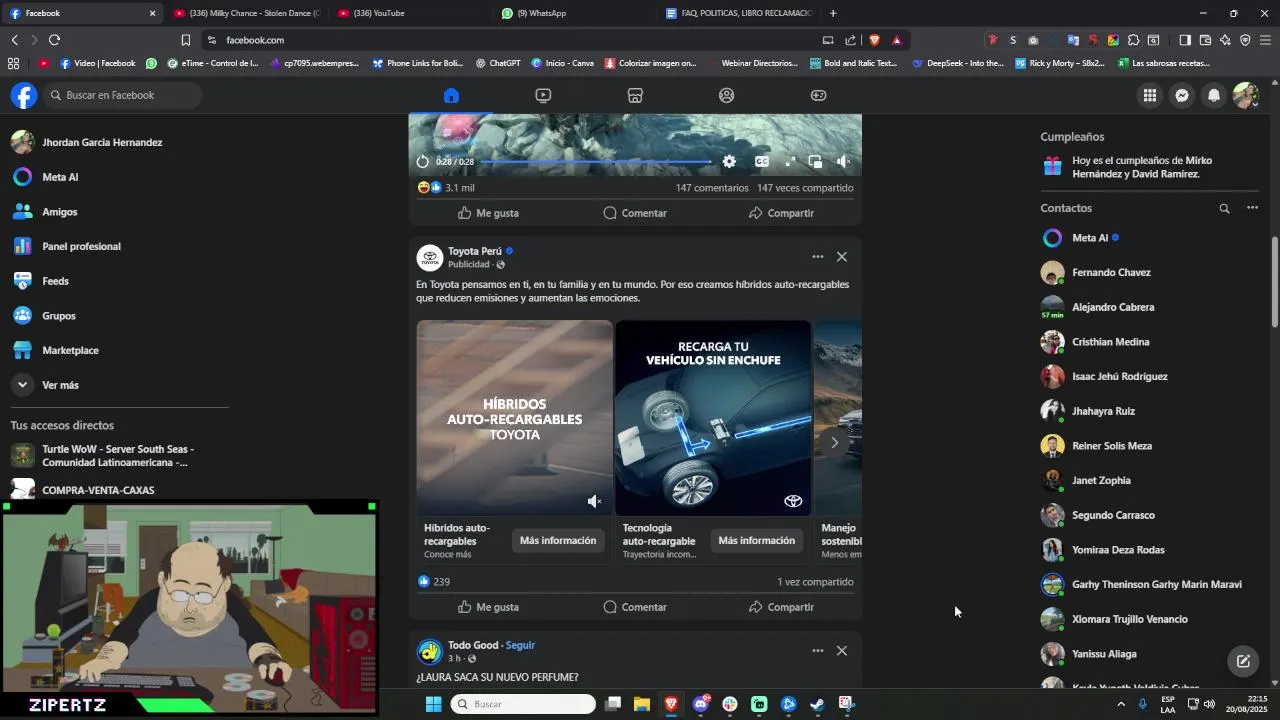Open the Facebook menu grid icon
1280x720 pixels.
tap(1150, 95)
